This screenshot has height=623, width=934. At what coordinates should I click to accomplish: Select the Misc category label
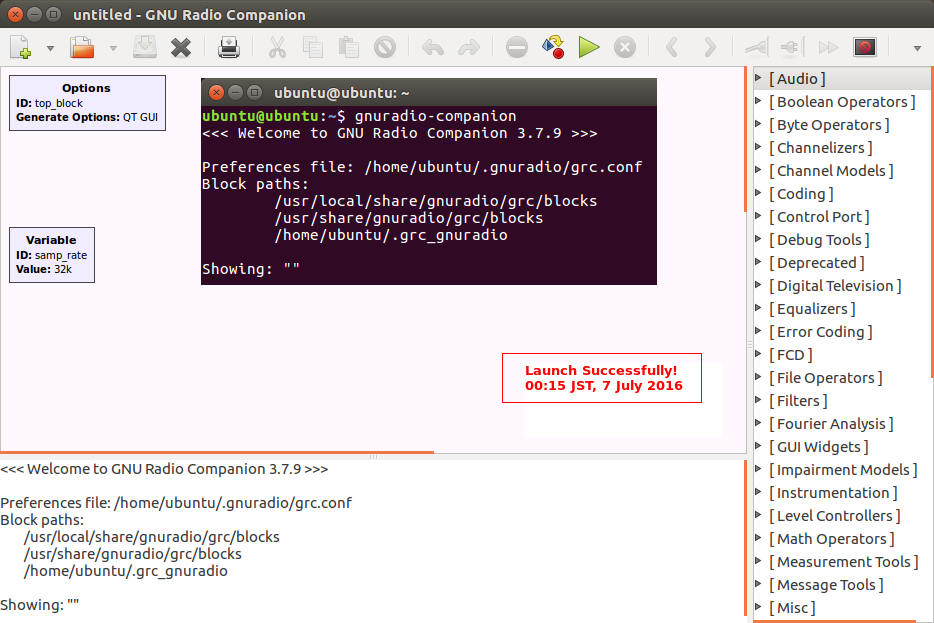tap(792, 608)
